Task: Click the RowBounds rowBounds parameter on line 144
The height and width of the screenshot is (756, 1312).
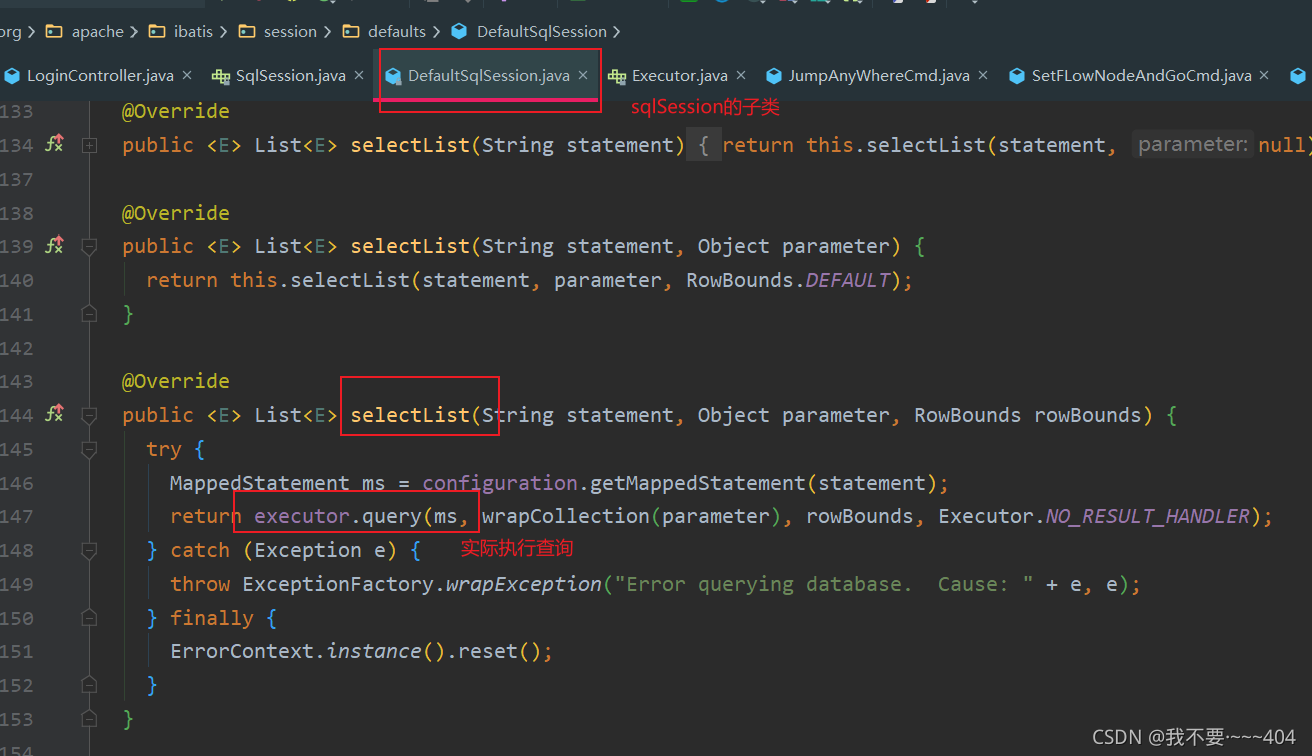Action: (x=1028, y=415)
